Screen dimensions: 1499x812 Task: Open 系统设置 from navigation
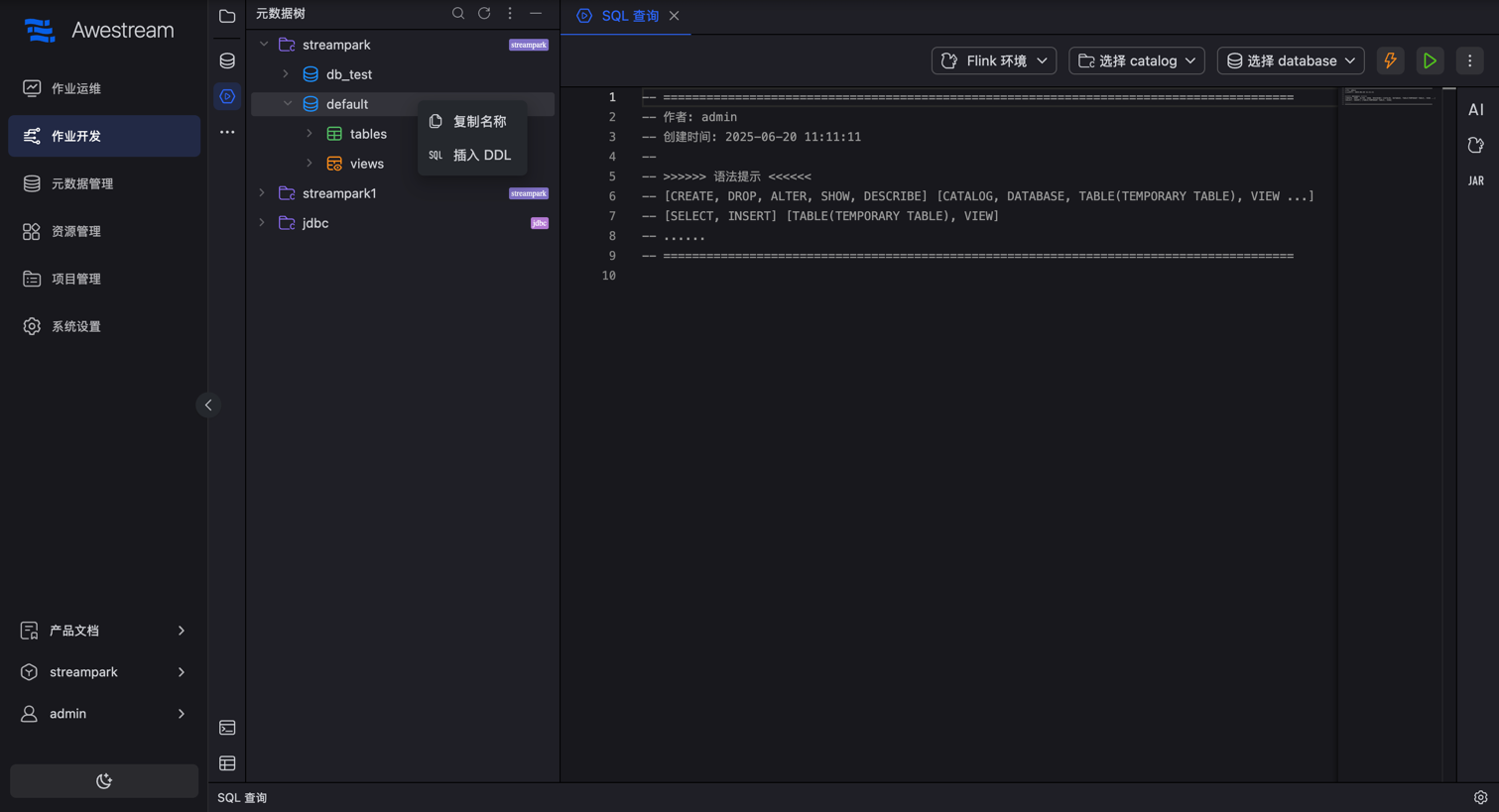(76, 326)
